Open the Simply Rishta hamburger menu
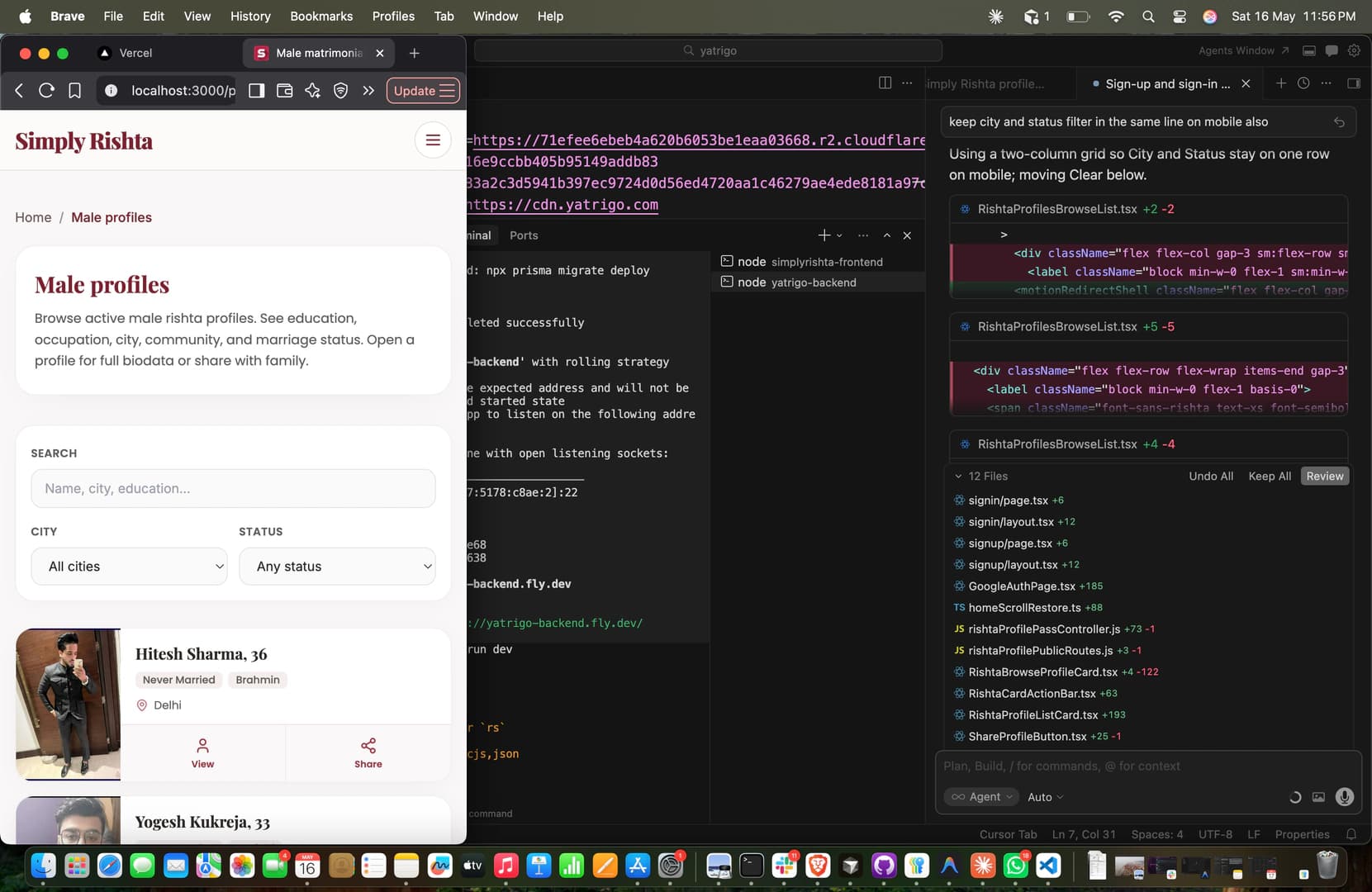 [x=433, y=140]
